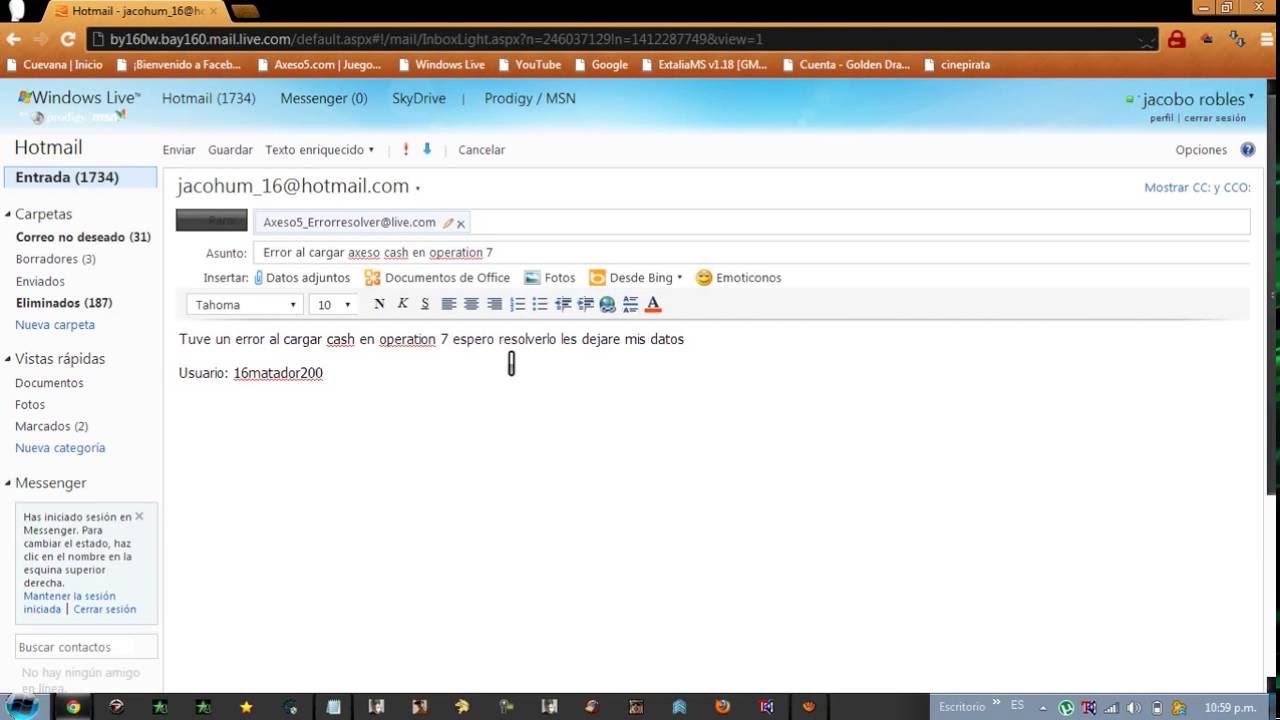Align text to the left

pyautogui.click(x=449, y=304)
